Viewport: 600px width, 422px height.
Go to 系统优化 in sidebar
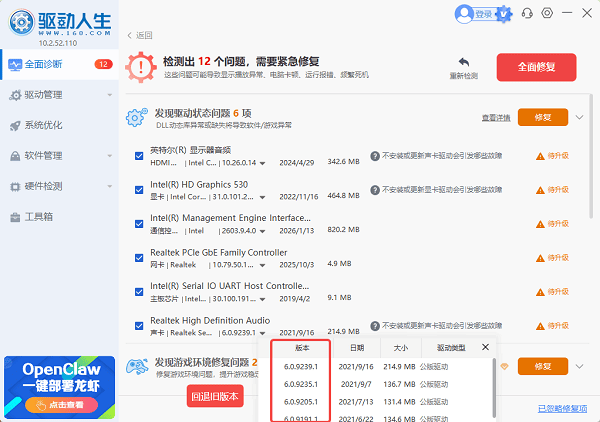(59, 125)
